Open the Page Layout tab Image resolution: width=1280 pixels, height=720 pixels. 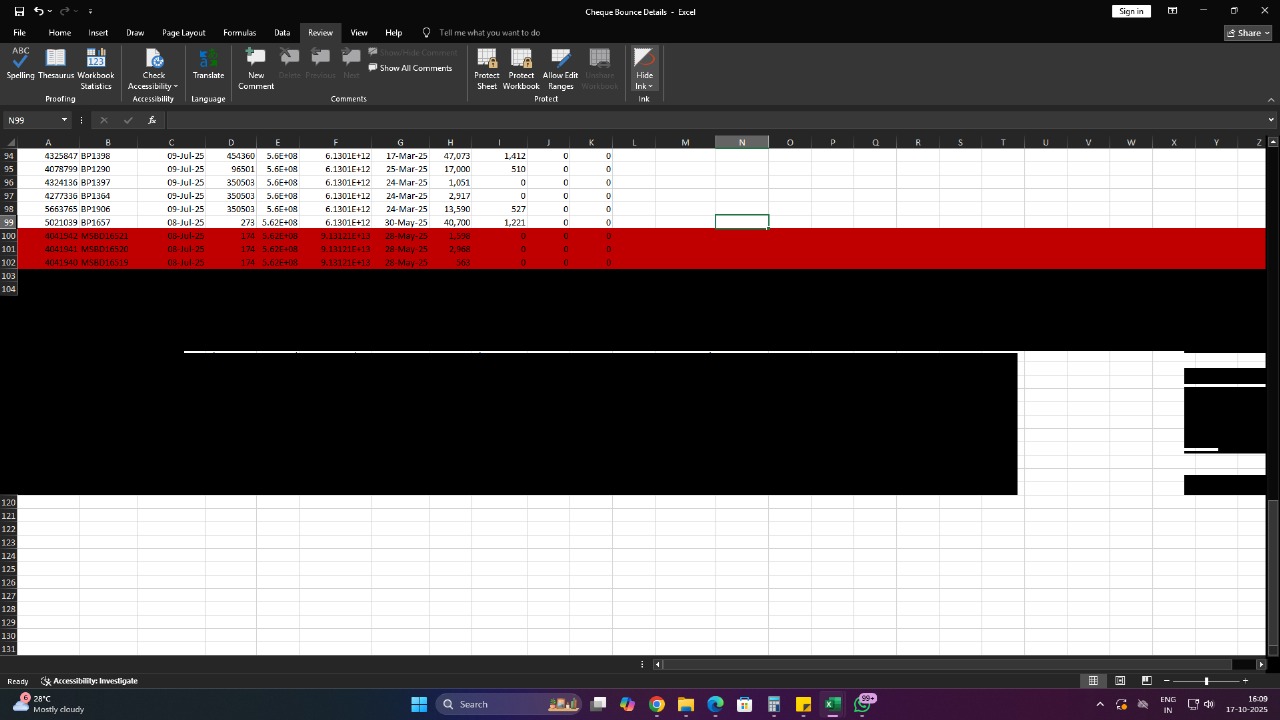[184, 33]
